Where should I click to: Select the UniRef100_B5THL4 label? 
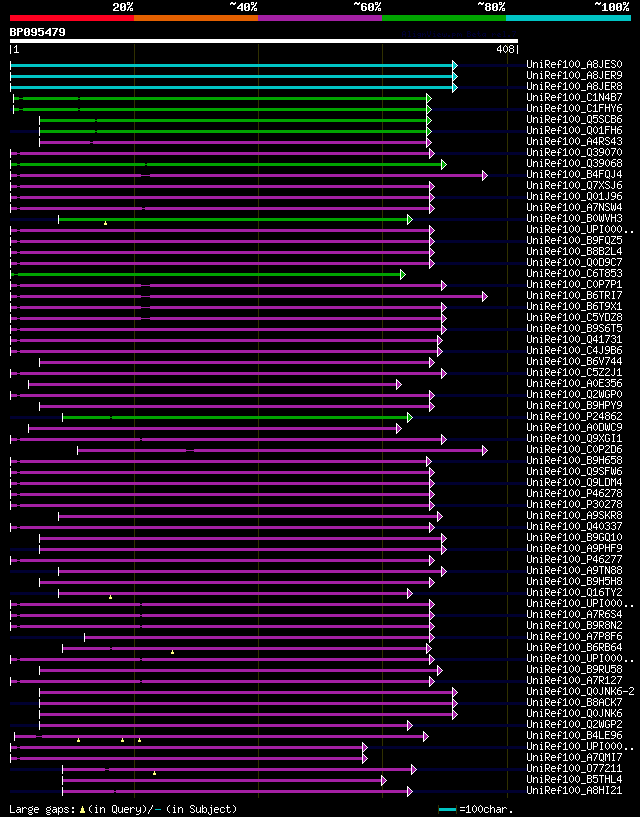click(x=574, y=780)
